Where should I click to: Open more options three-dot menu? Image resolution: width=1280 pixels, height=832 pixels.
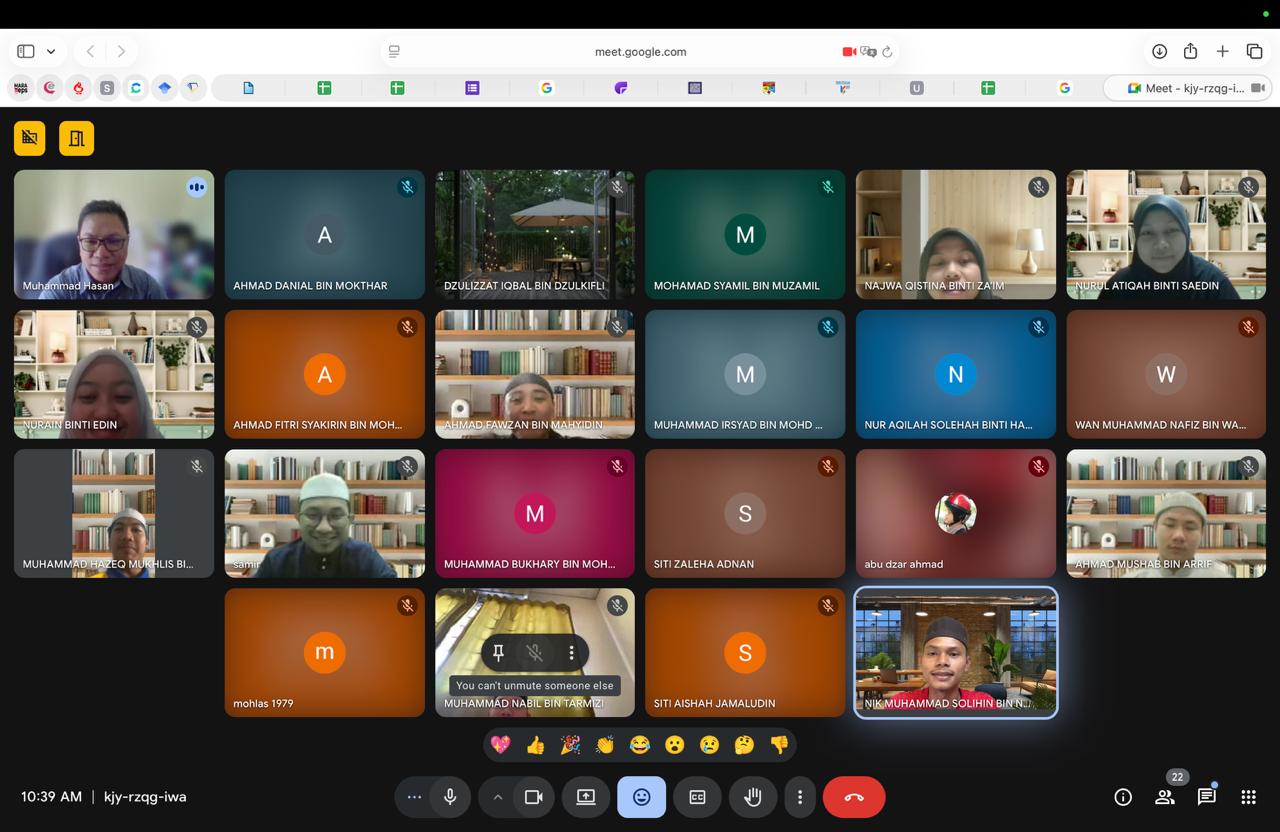pos(799,797)
